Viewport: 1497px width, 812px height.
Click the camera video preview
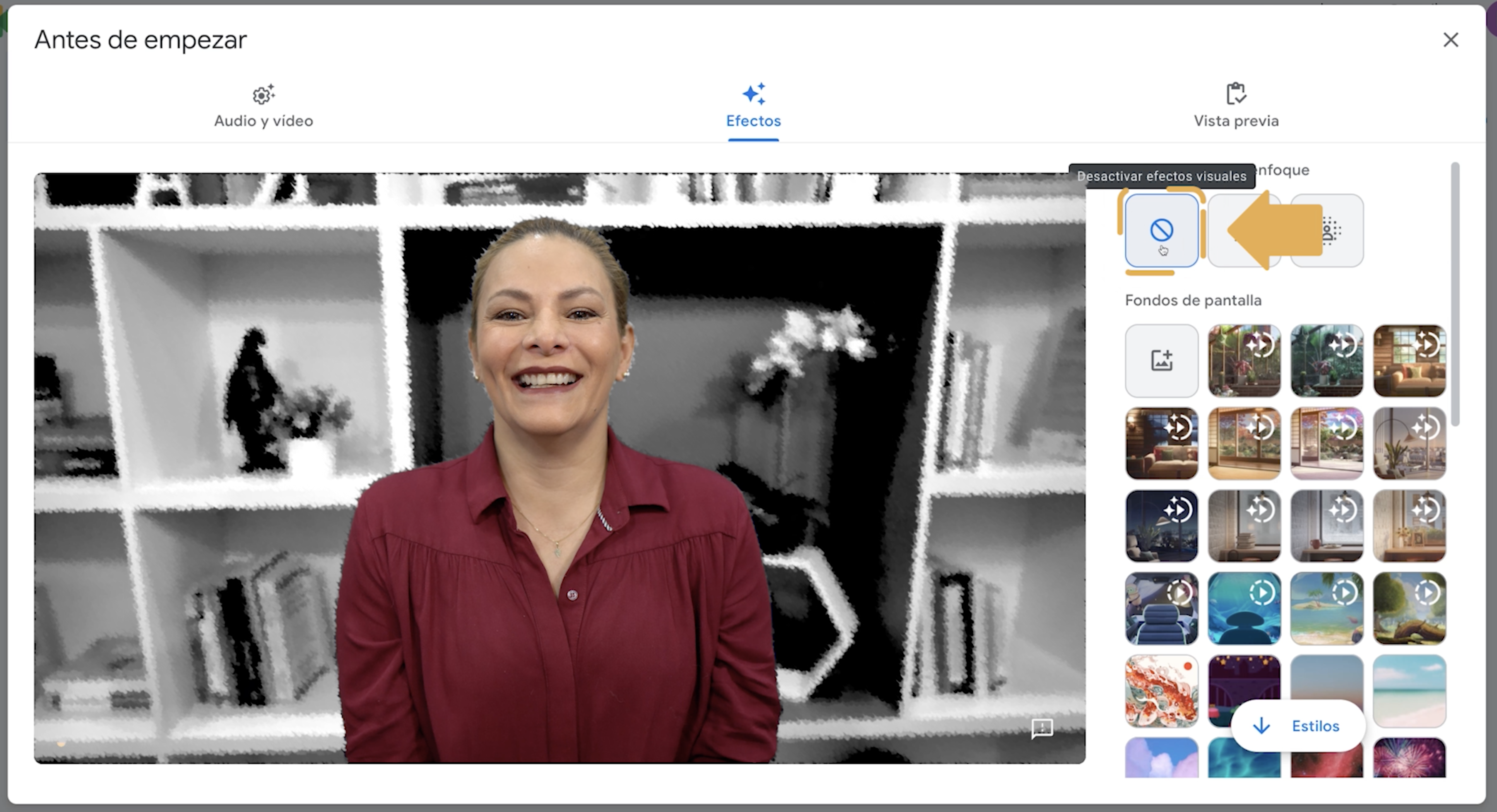[560, 468]
